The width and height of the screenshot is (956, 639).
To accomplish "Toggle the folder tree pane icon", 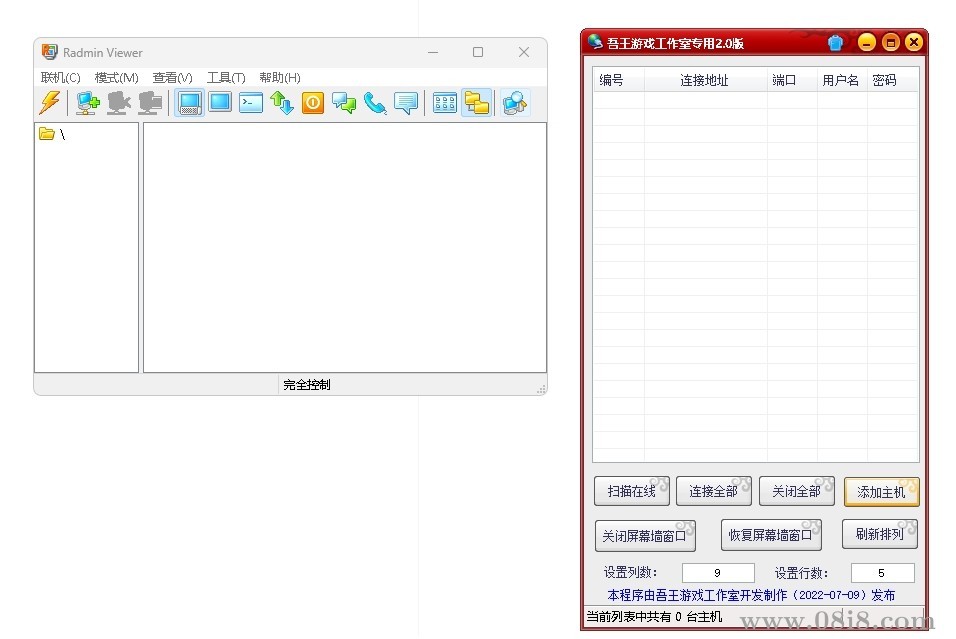I will 477,102.
